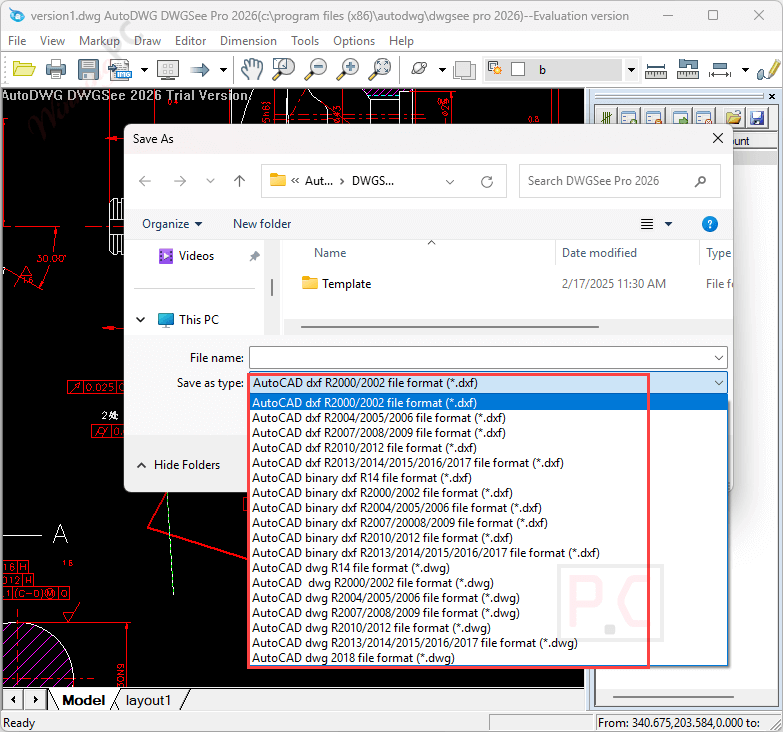Expand the layer selector dropdown
Viewport: 783px width, 732px height.
point(631,70)
